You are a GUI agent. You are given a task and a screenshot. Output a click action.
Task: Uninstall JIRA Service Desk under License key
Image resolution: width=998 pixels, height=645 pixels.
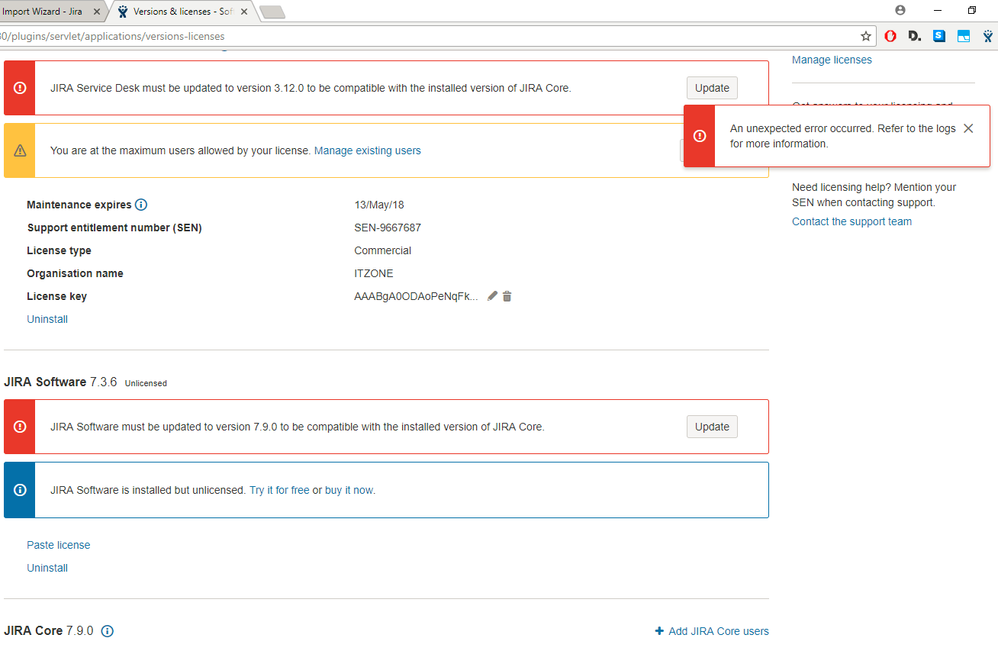pyautogui.click(x=47, y=319)
